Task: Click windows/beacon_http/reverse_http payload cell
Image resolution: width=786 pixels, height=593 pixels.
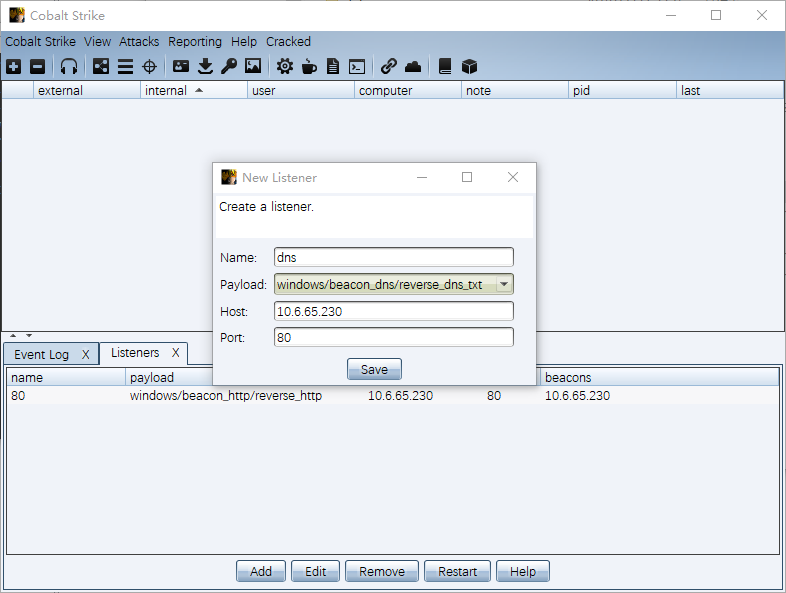Action: [226, 396]
